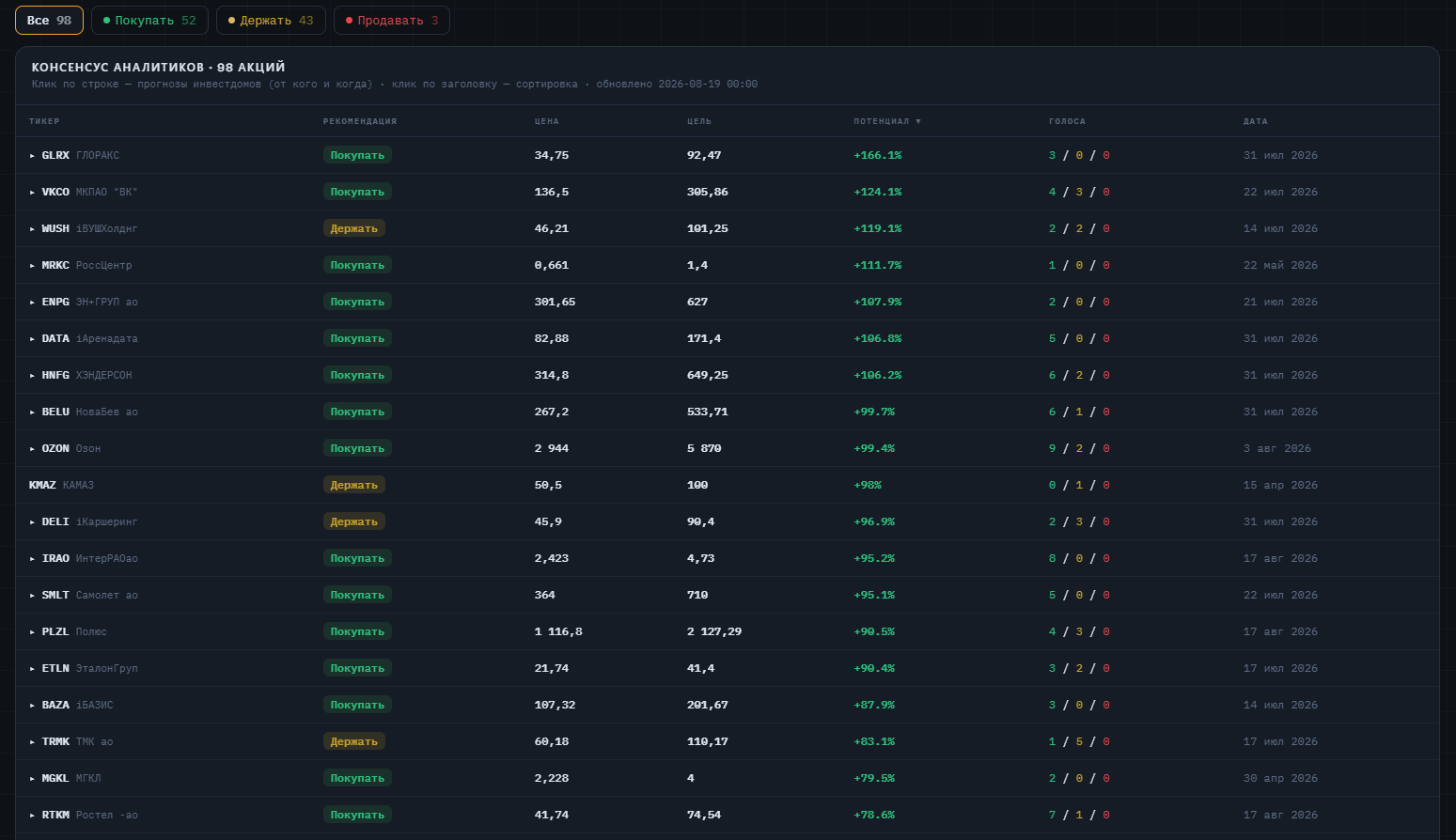Click the "Покупать" badge in the DATA row
Screen dimensions: 1456x840
click(x=357, y=338)
